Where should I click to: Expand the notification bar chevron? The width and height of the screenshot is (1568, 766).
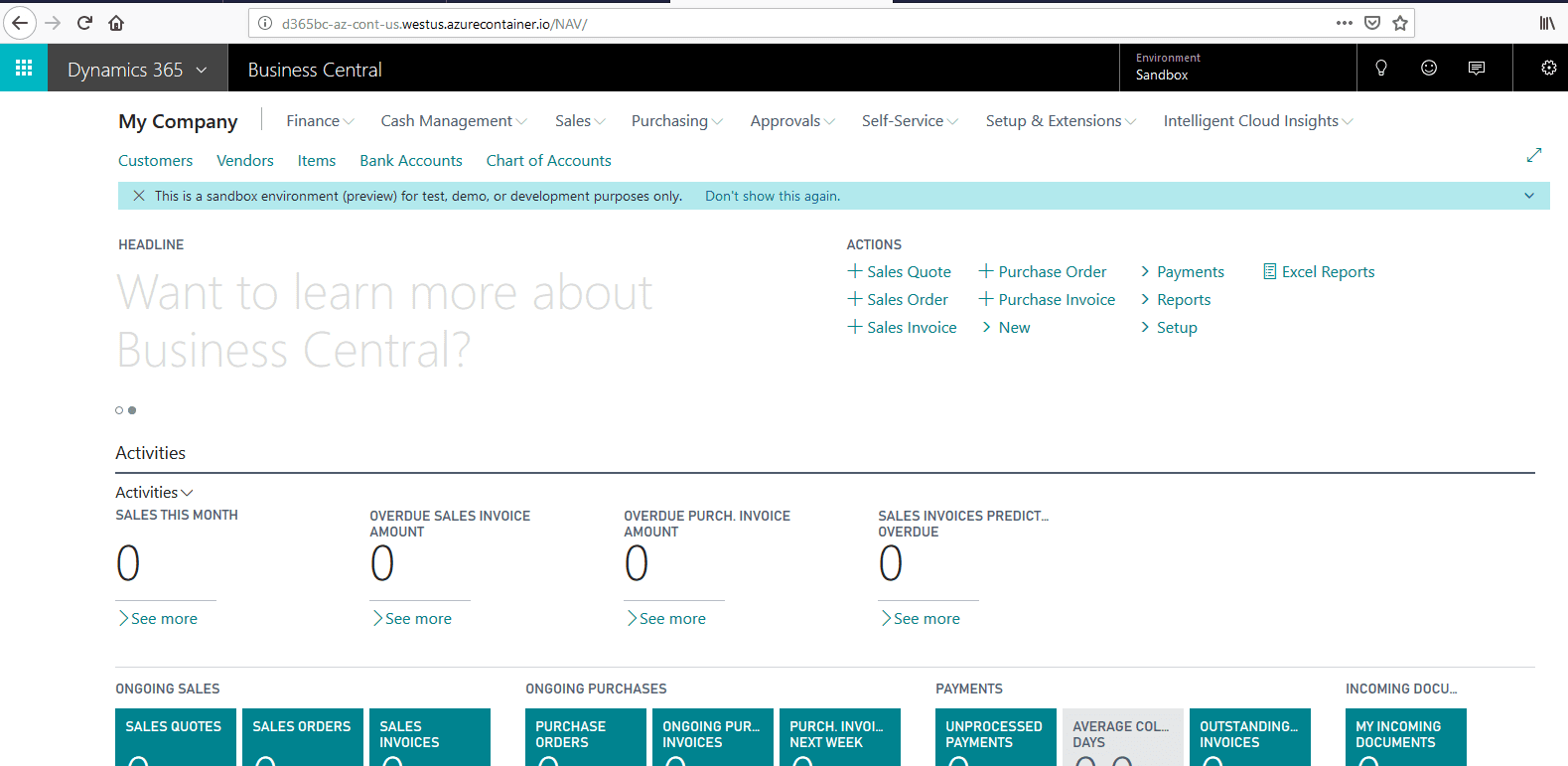1529,196
